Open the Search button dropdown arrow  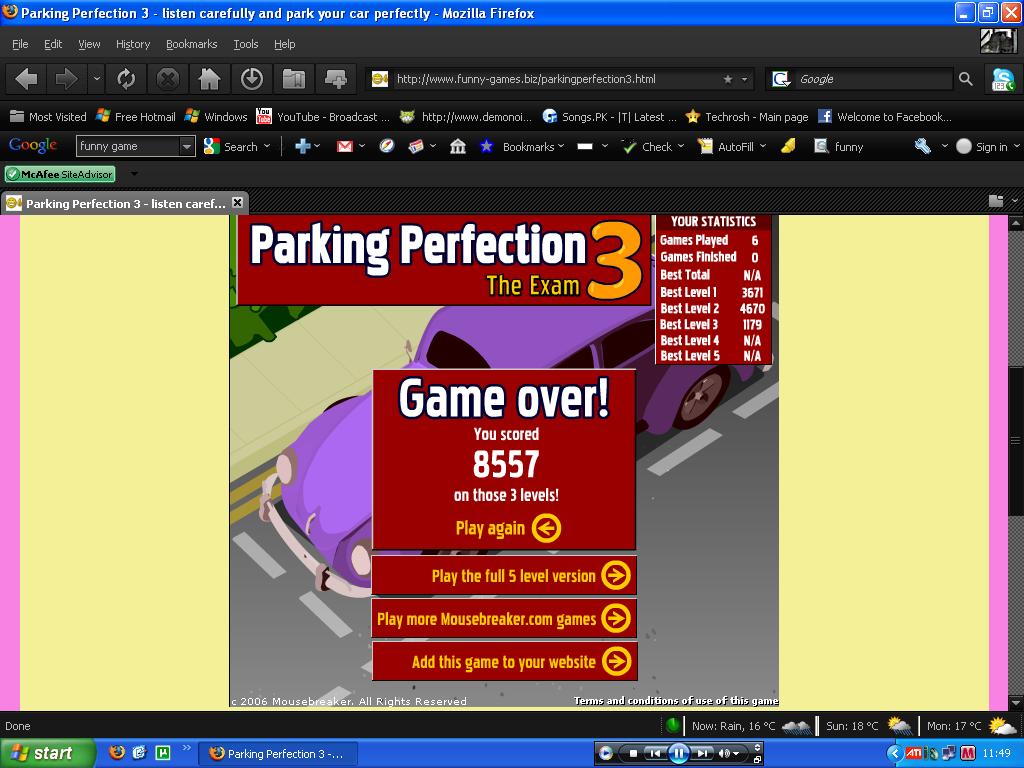click(x=267, y=146)
